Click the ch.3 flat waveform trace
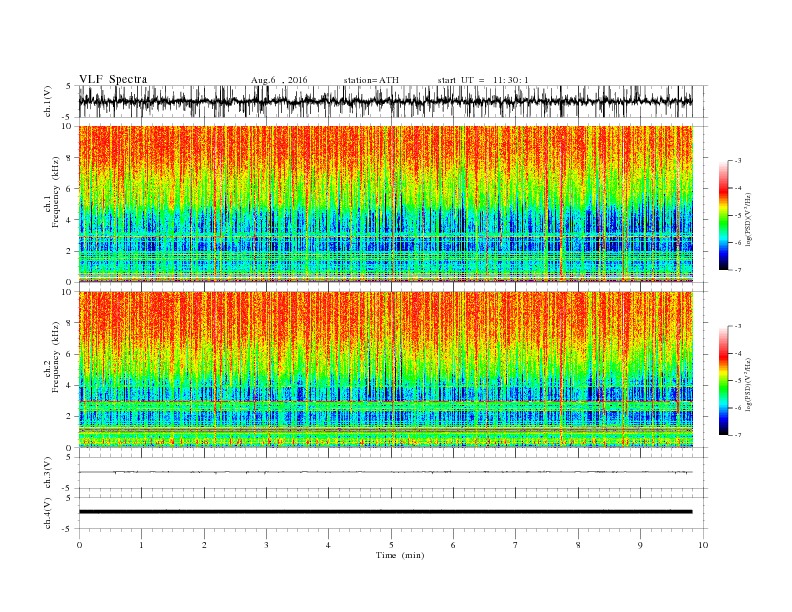The height and width of the screenshot is (612, 792). [385, 472]
